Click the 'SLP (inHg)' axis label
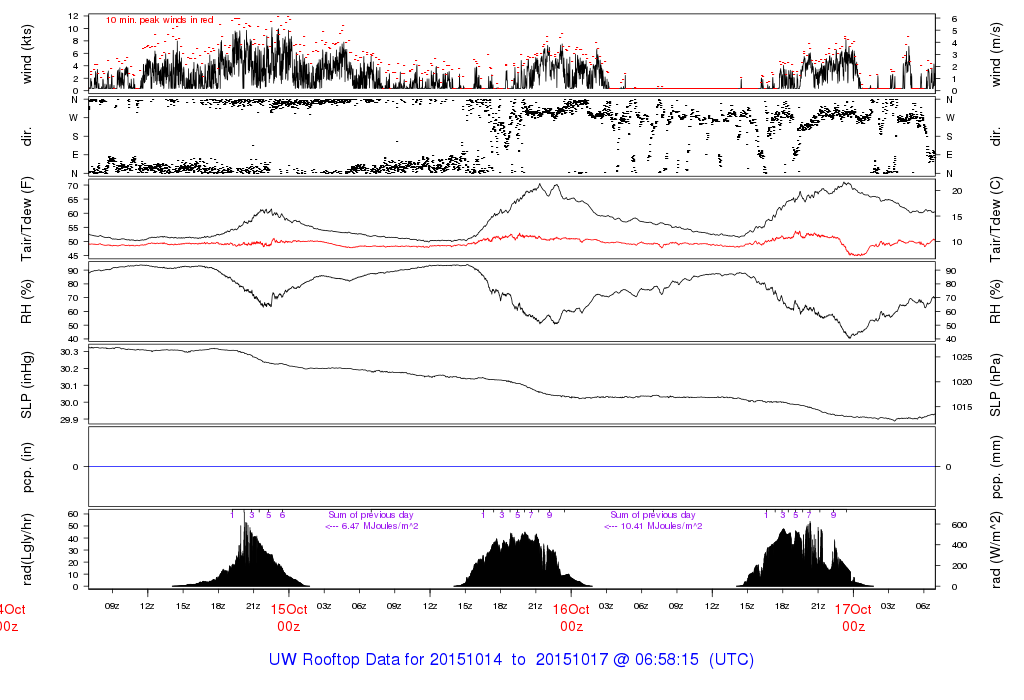This screenshot has height=700, width=1024. pyautogui.click(x=27, y=385)
